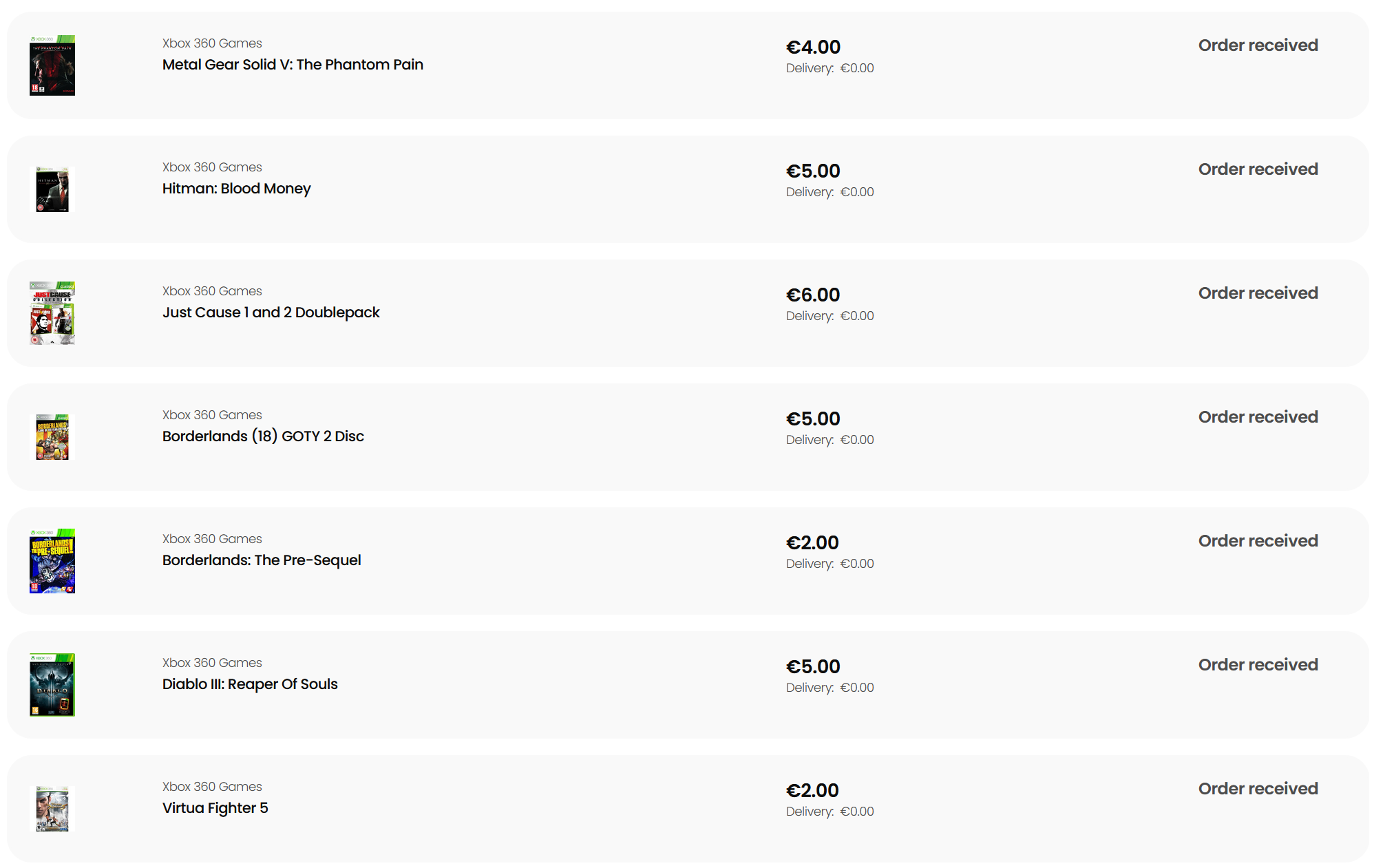
Task: Click the Hitman: Blood Money cover image
Action: tap(52, 189)
